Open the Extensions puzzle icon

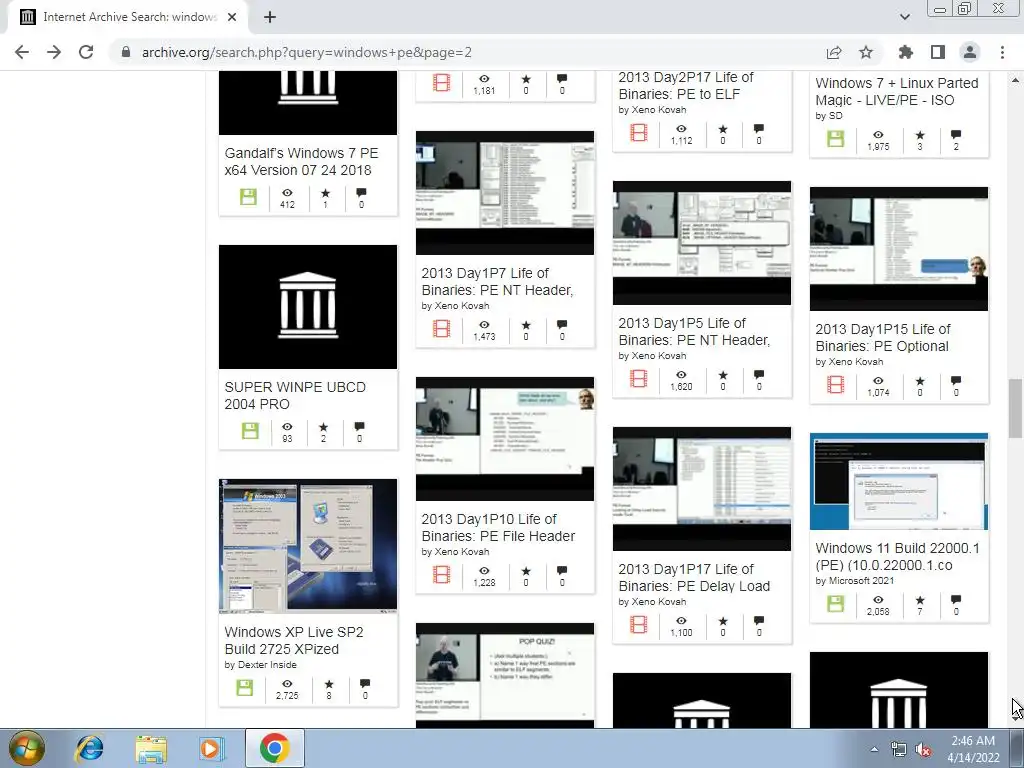point(906,52)
